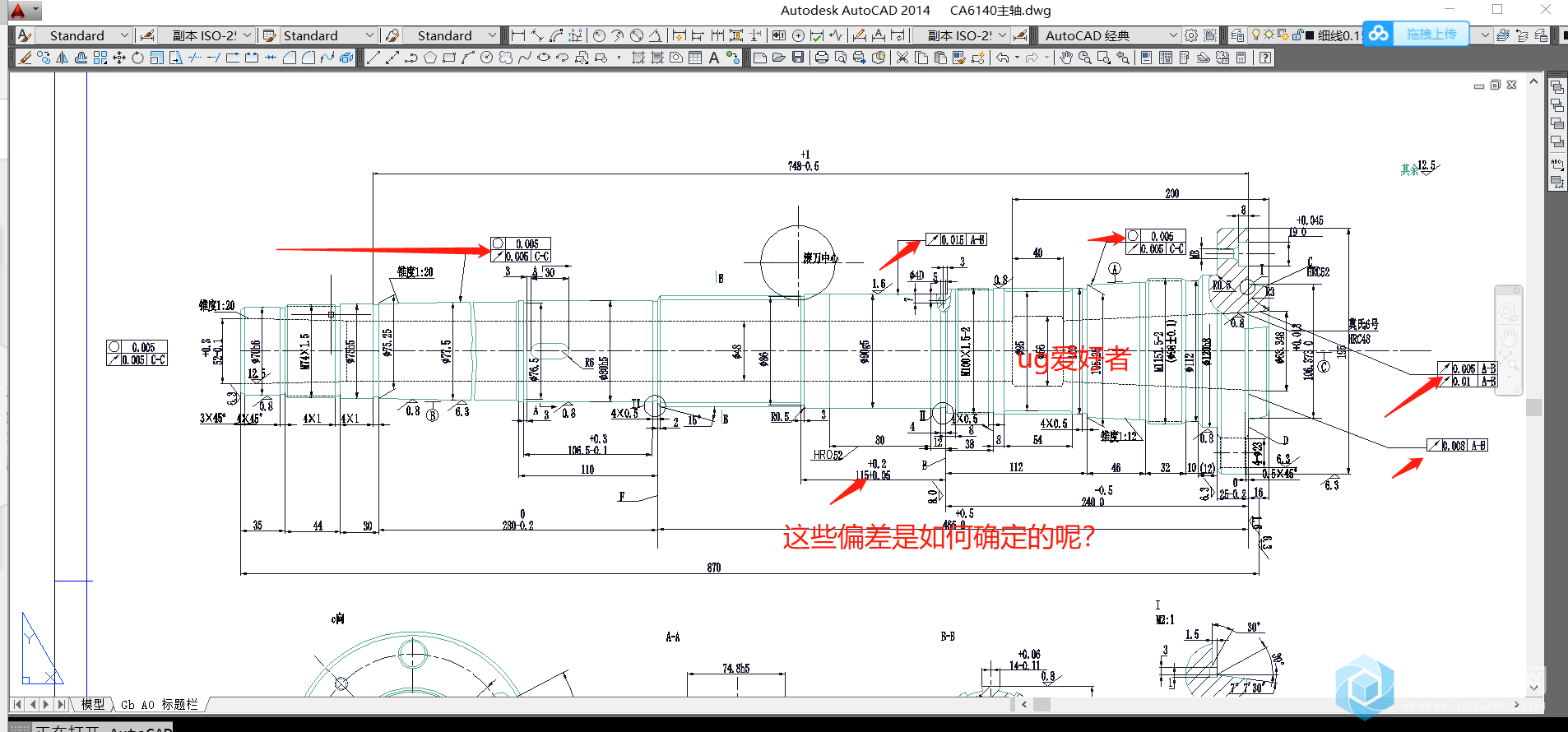Select the Copy objects tool
The image size is (1568, 732).
pyautogui.click(x=44, y=58)
